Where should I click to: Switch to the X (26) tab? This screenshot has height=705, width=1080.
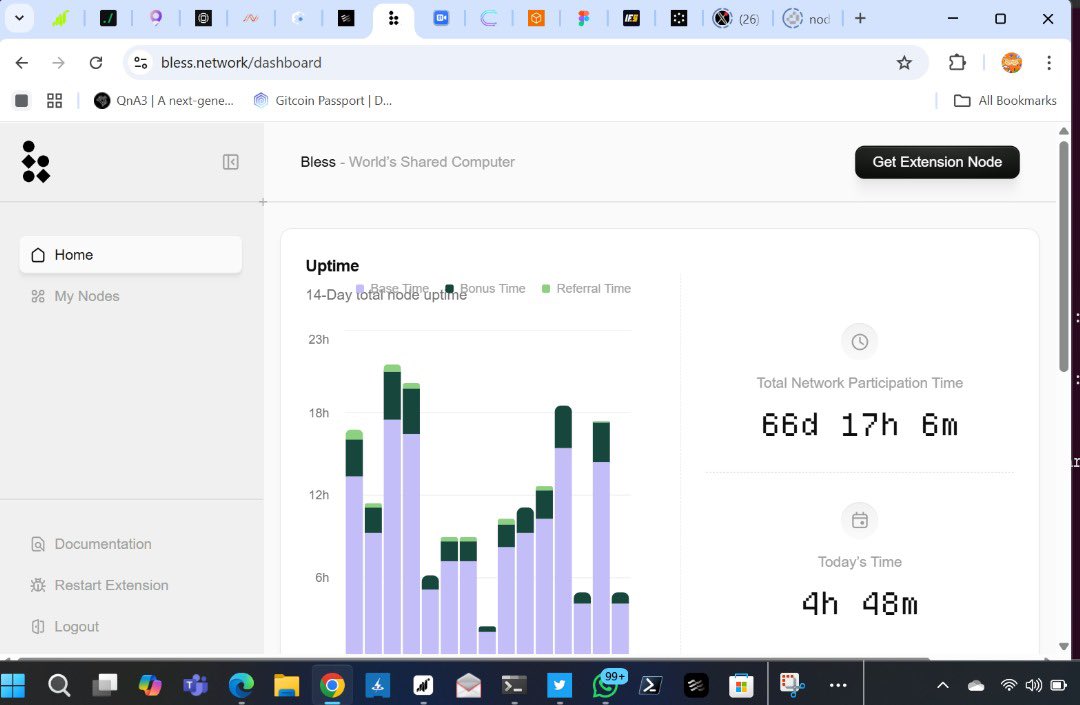point(736,19)
